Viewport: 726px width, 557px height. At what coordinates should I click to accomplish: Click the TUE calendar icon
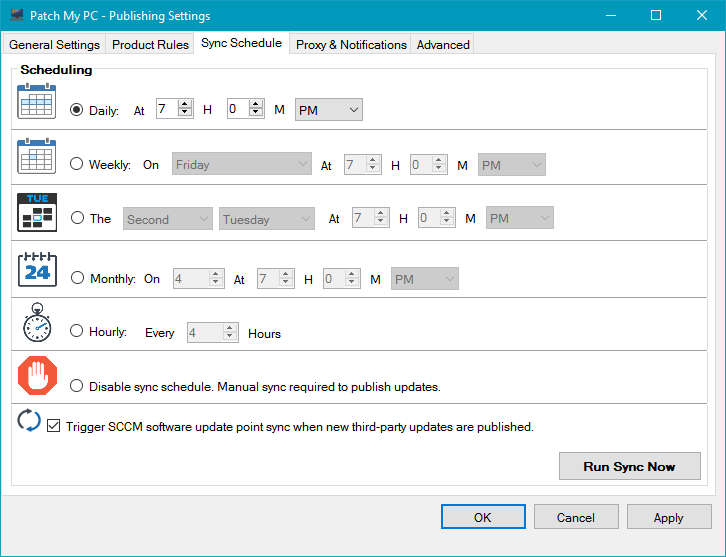(37, 212)
